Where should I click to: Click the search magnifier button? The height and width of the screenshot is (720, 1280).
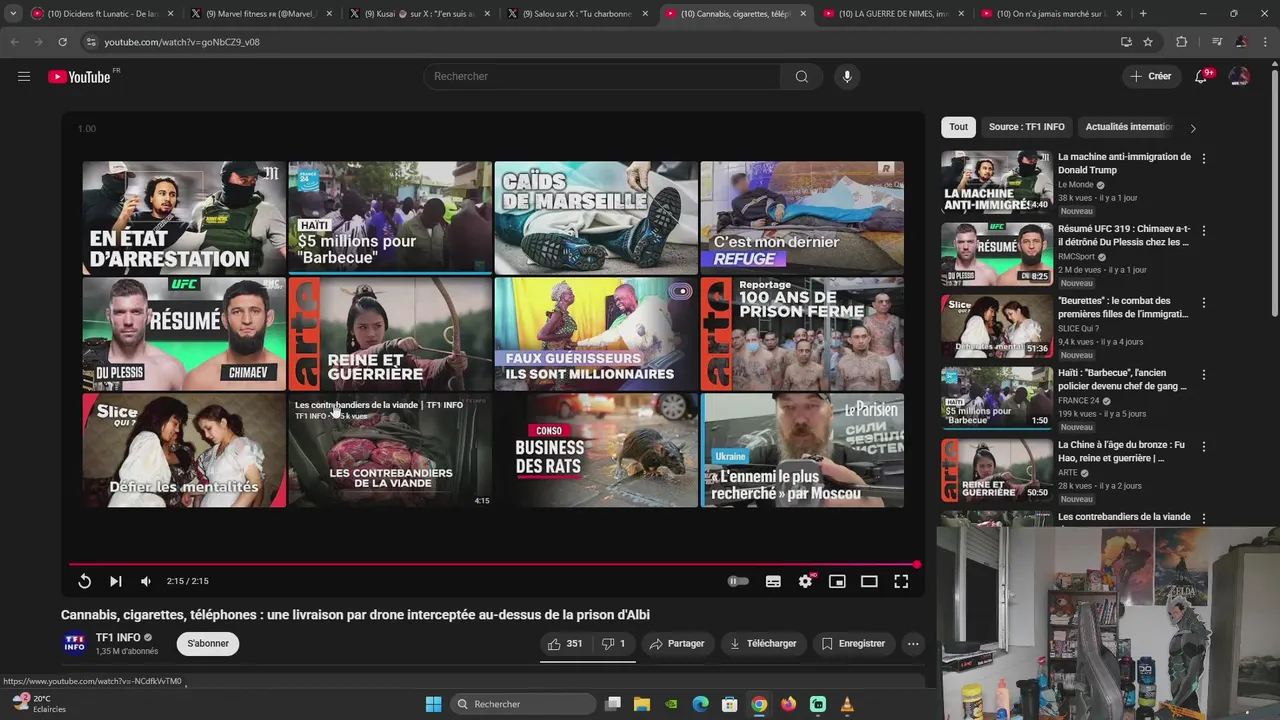tap(801, 76)
